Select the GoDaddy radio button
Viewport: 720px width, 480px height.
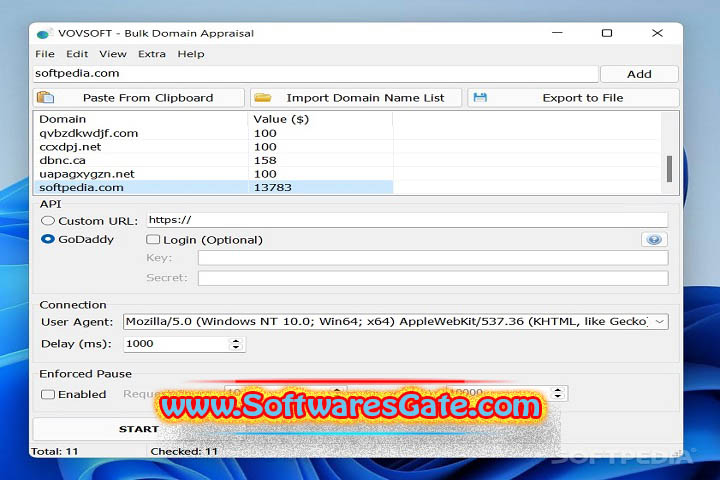coord(48,239)
